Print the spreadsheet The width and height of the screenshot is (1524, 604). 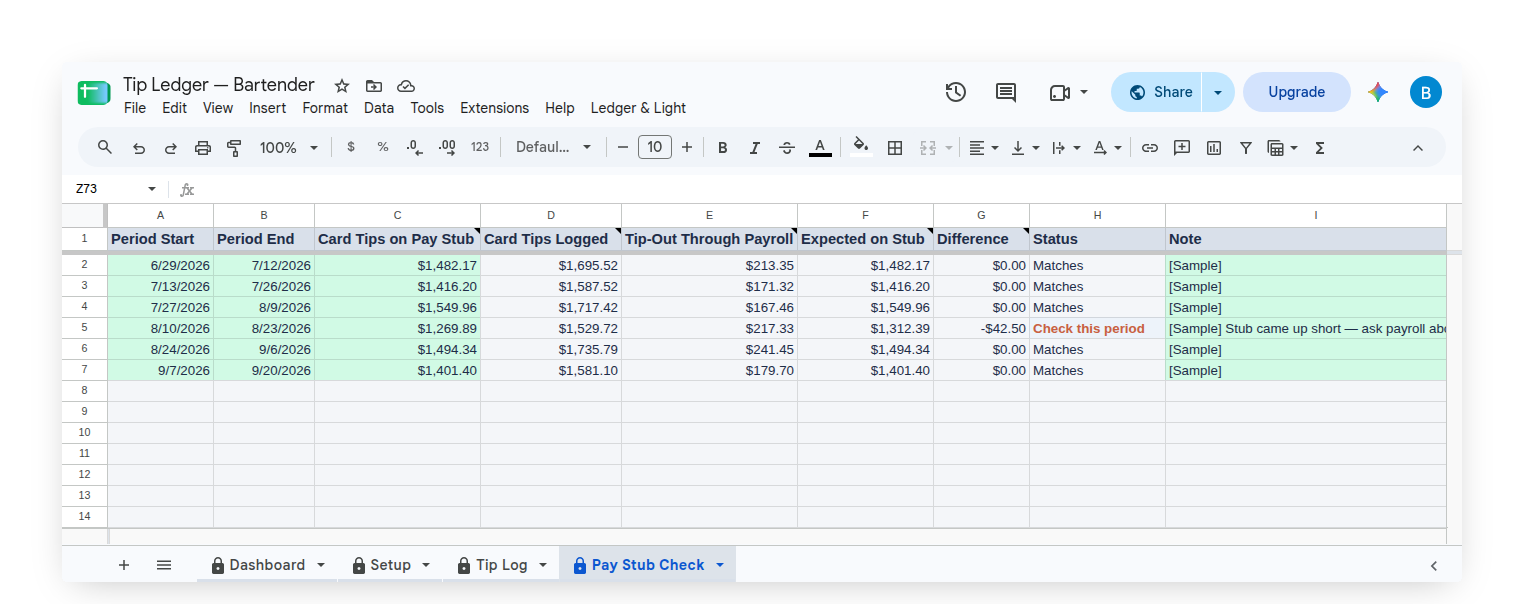[203, 148]
